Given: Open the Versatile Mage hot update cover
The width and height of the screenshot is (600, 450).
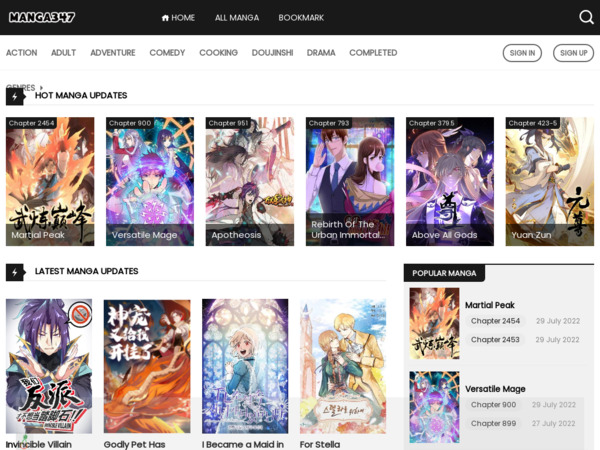Looking at the screenshot, I should click(150, 181).
